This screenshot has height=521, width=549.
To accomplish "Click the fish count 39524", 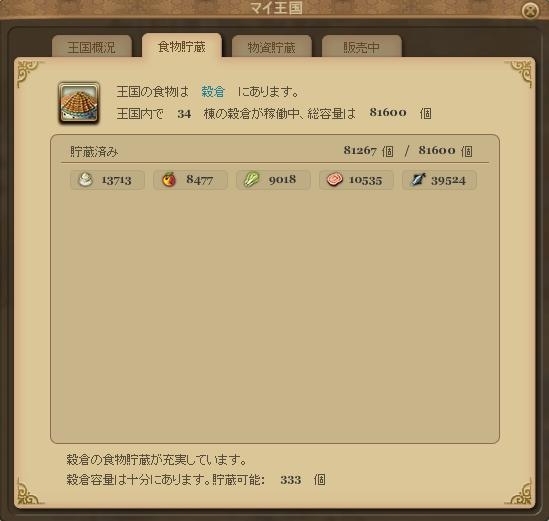I will click(448, 180).
